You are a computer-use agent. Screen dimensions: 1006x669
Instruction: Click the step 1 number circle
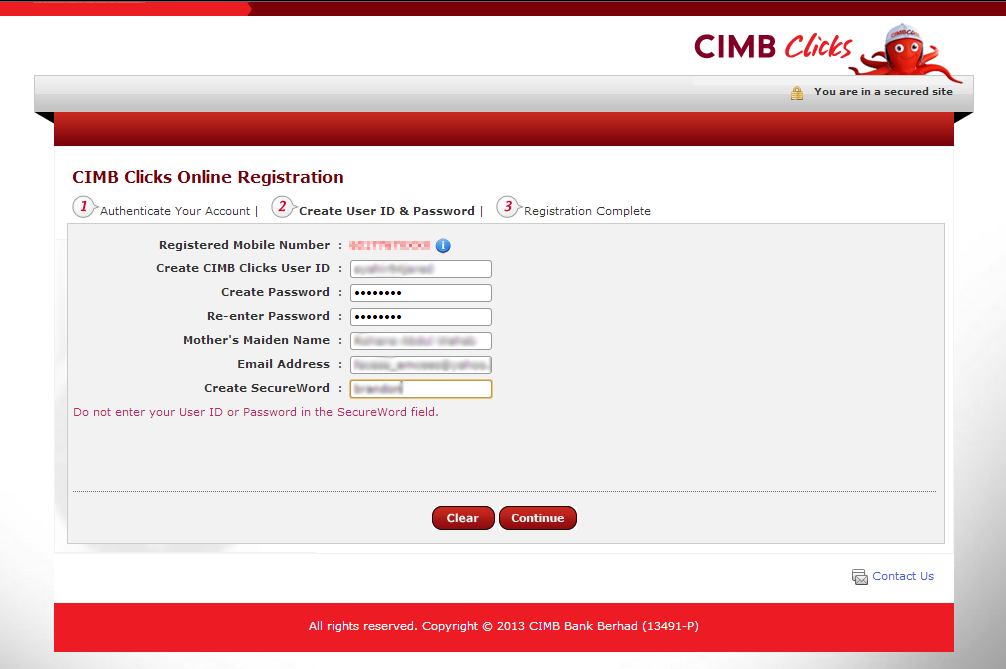(83, 207)
